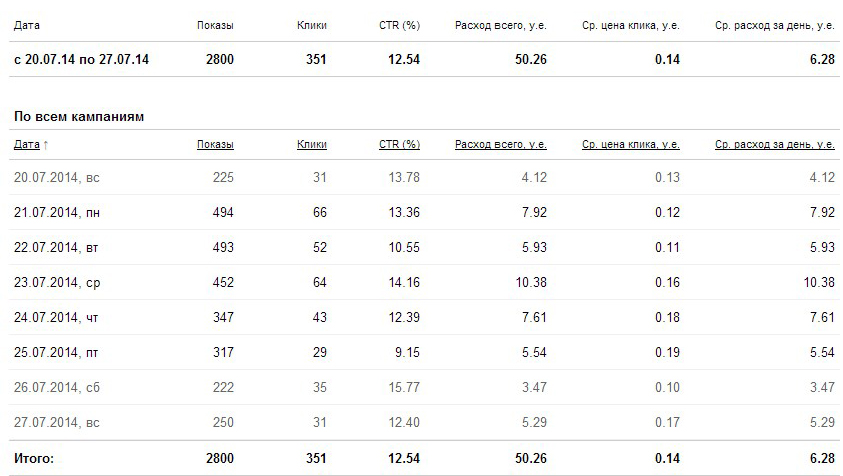Click clicks value 66 for 21.07.2014
Screen dimensions: 843x476
[x=320, y=212]
